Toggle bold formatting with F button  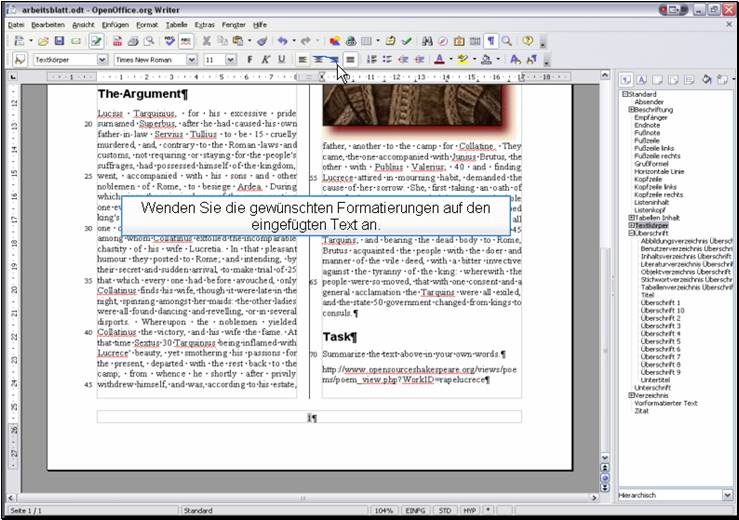[x=250, y=60]
